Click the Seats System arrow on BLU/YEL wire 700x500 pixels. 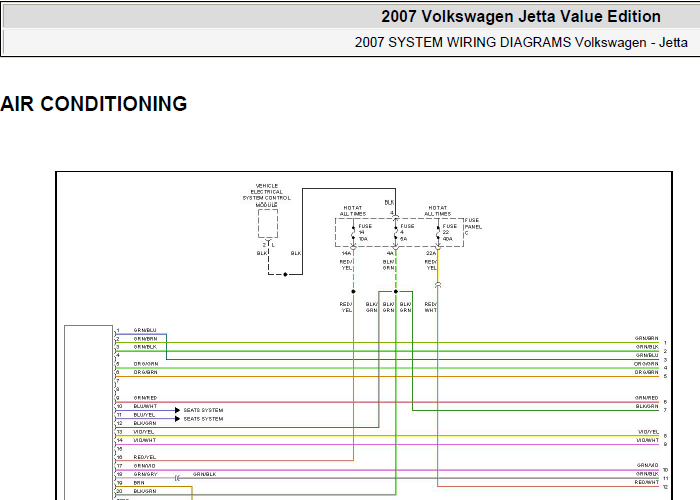point(179,419)
